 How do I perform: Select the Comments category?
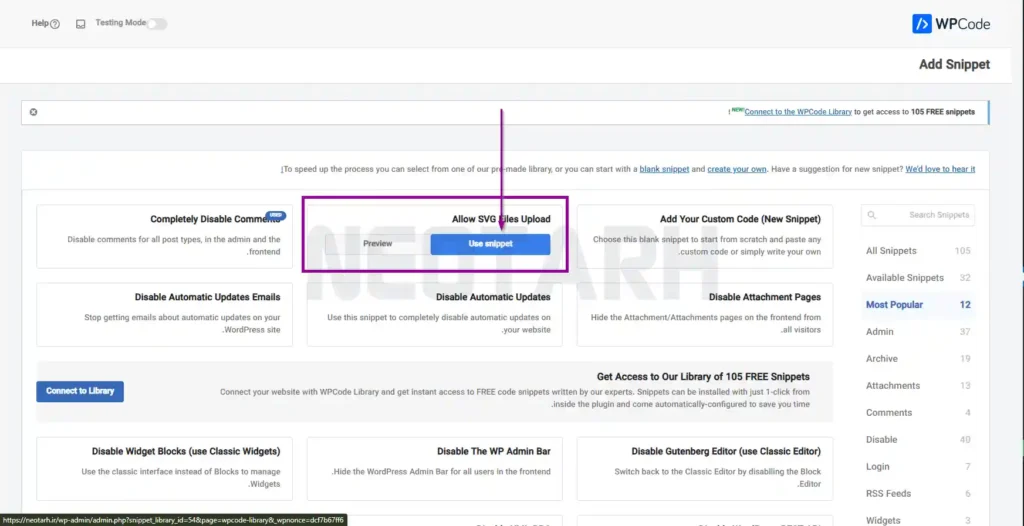coord(918,412)
